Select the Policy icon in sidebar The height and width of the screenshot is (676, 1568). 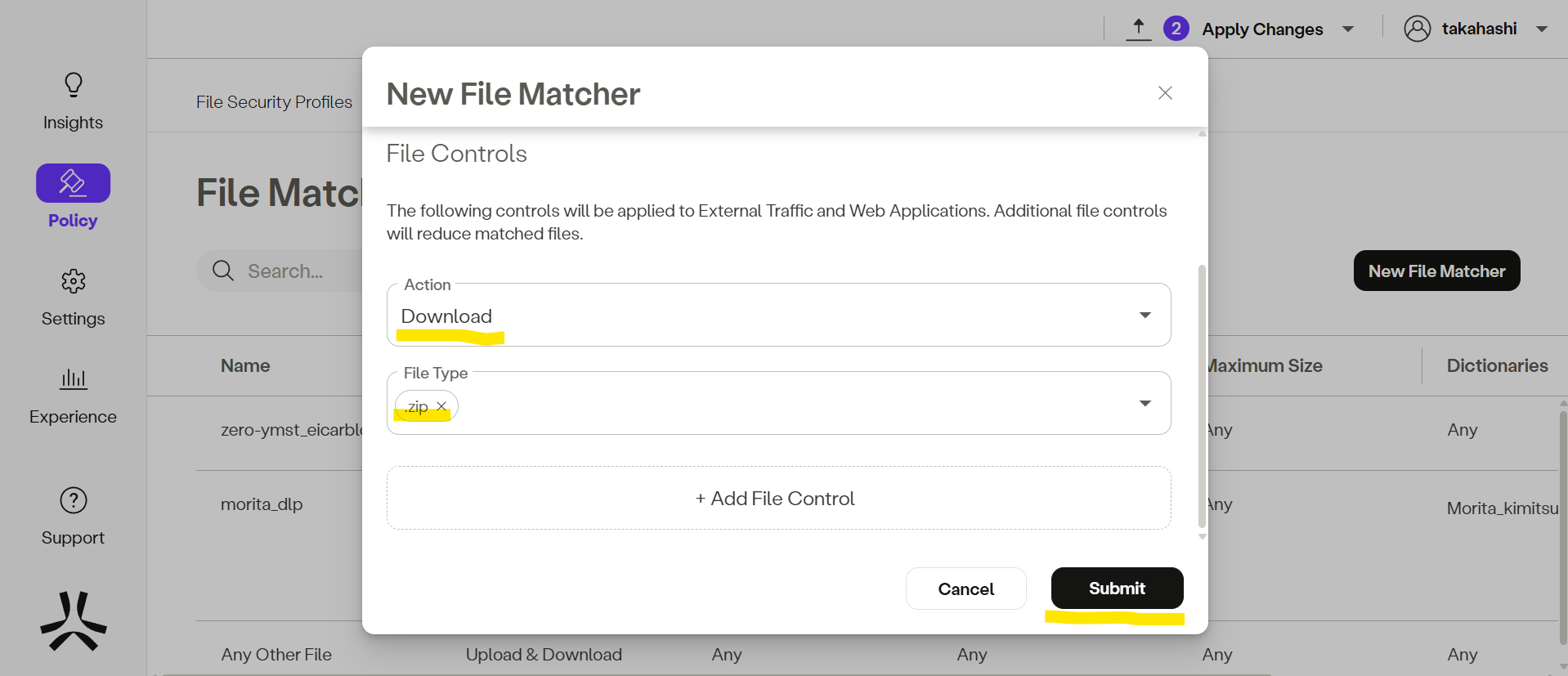73,183
